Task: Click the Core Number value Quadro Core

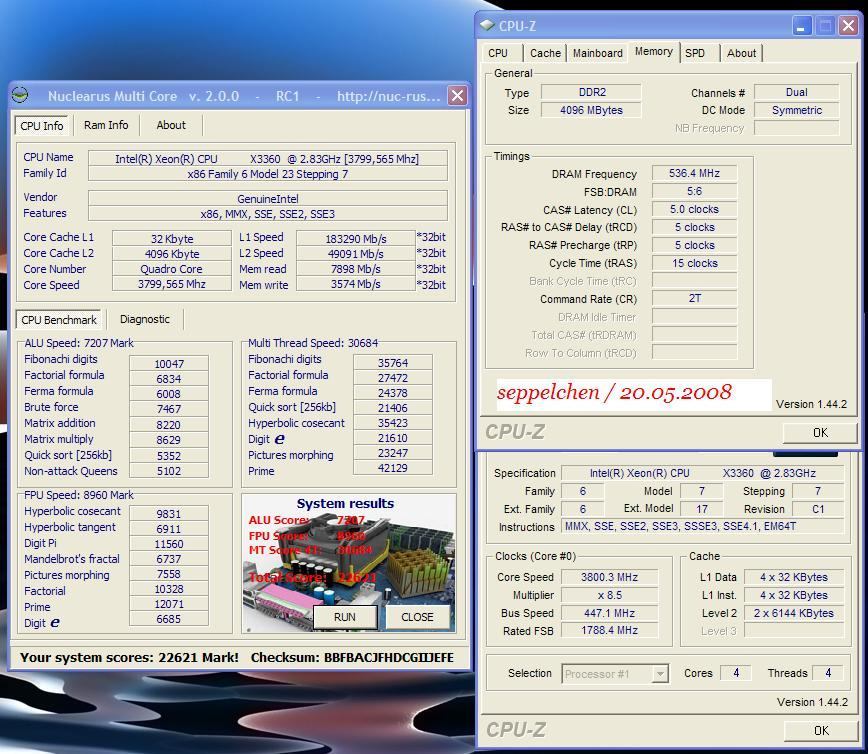Action: click(x=172, y=269)
